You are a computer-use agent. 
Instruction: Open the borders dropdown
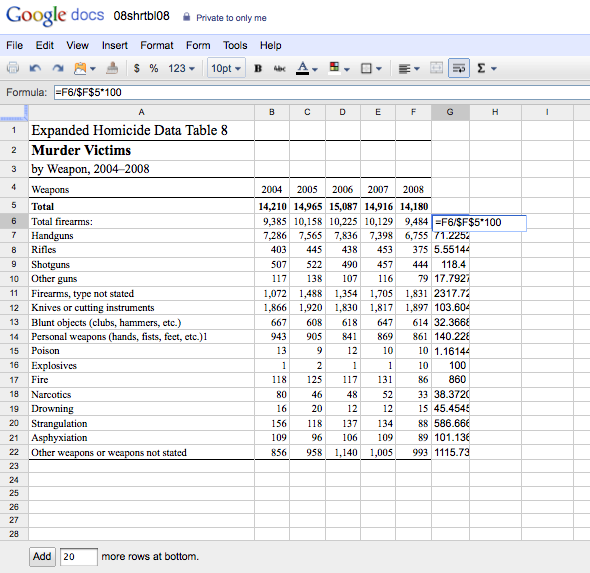pos(371,68)
